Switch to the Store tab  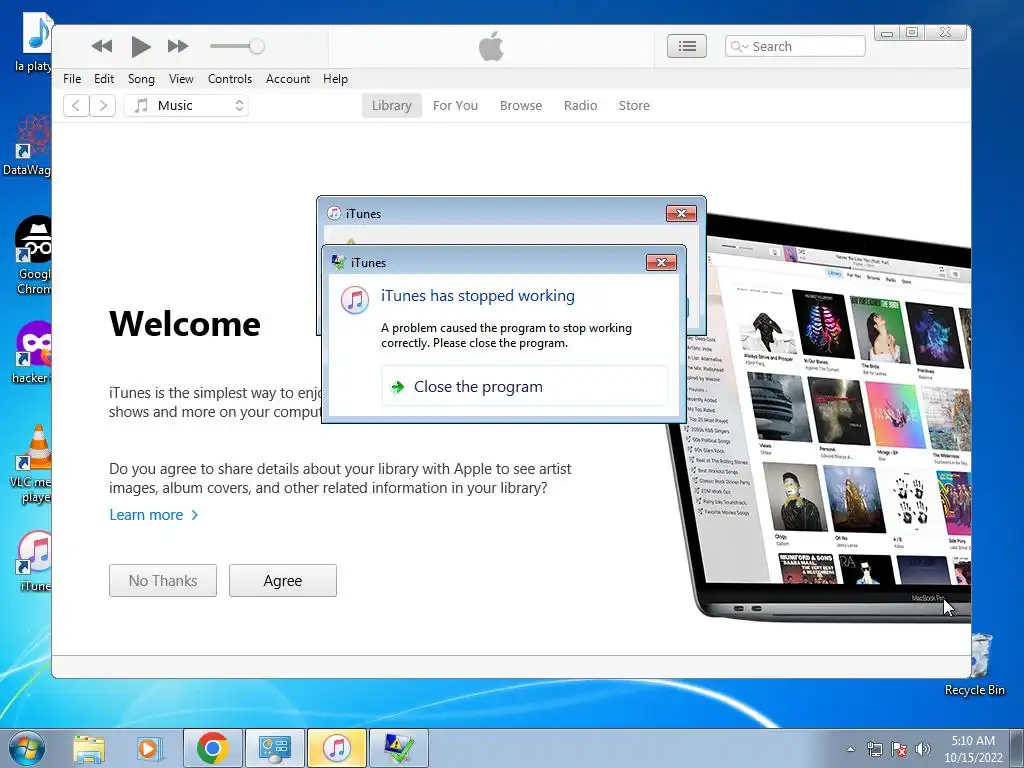click(x=633, y=105)
